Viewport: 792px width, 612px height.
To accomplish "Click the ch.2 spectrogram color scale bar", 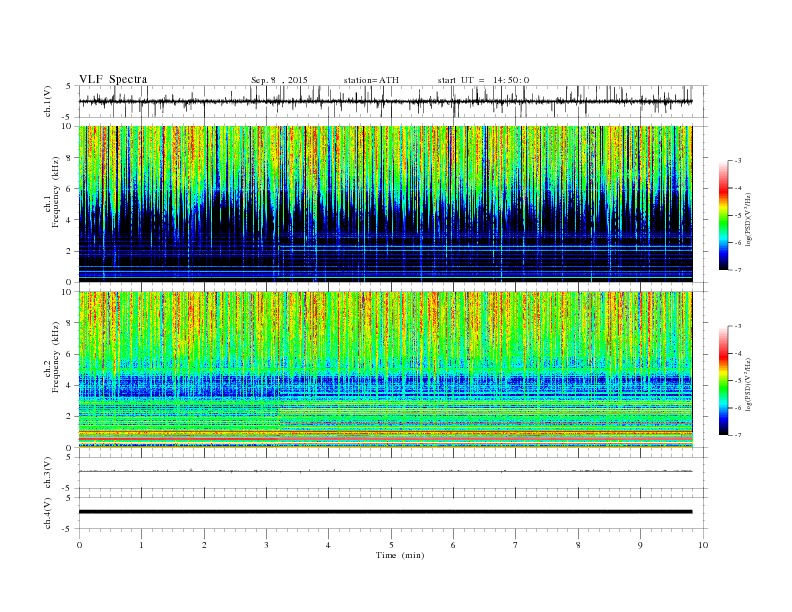I will coord(723,380).
